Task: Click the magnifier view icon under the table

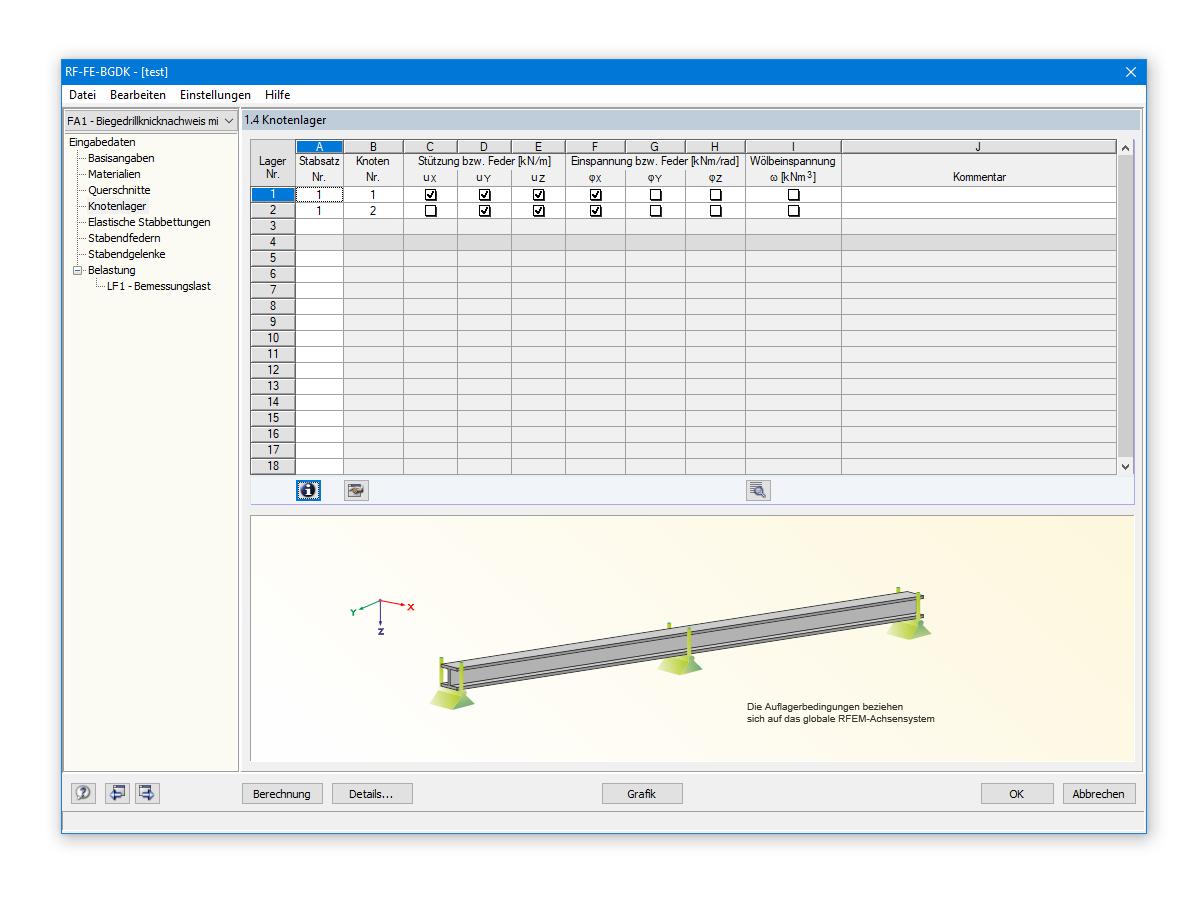Action: 758,490
